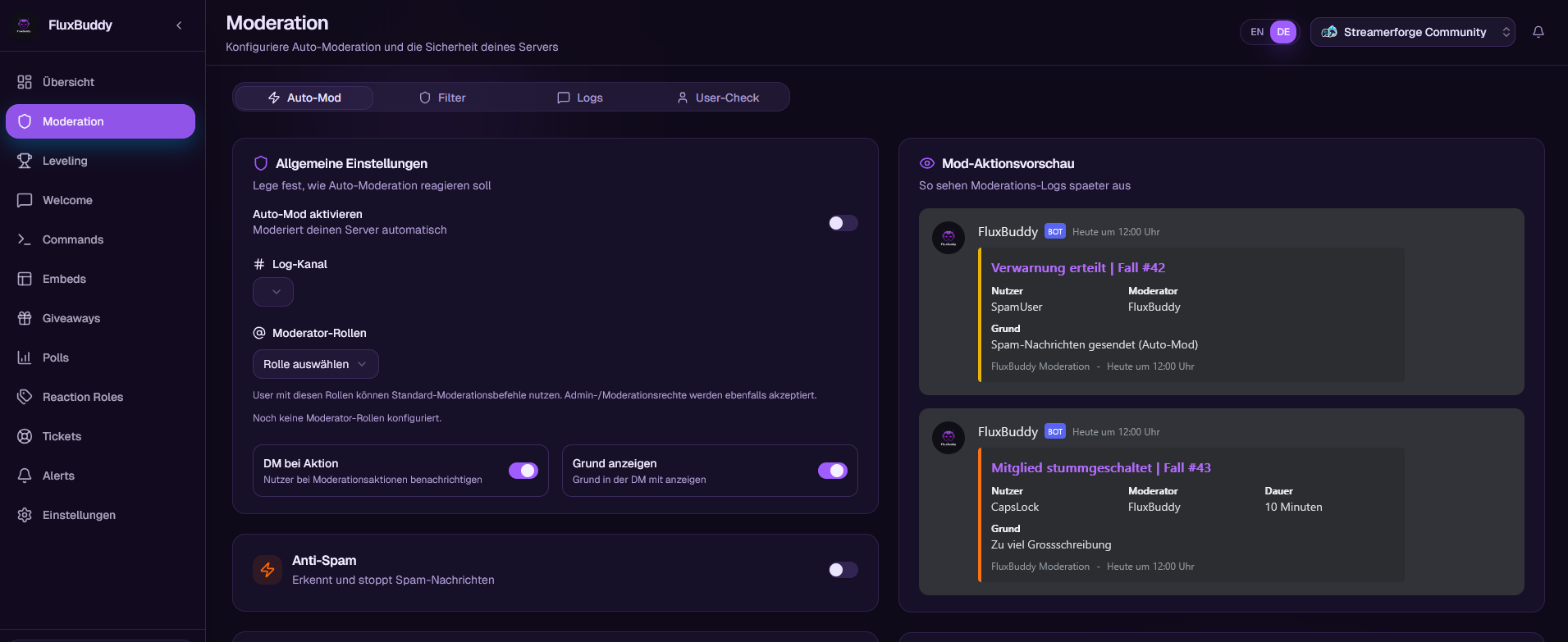Navigate to Embeds page

[100, 279]
